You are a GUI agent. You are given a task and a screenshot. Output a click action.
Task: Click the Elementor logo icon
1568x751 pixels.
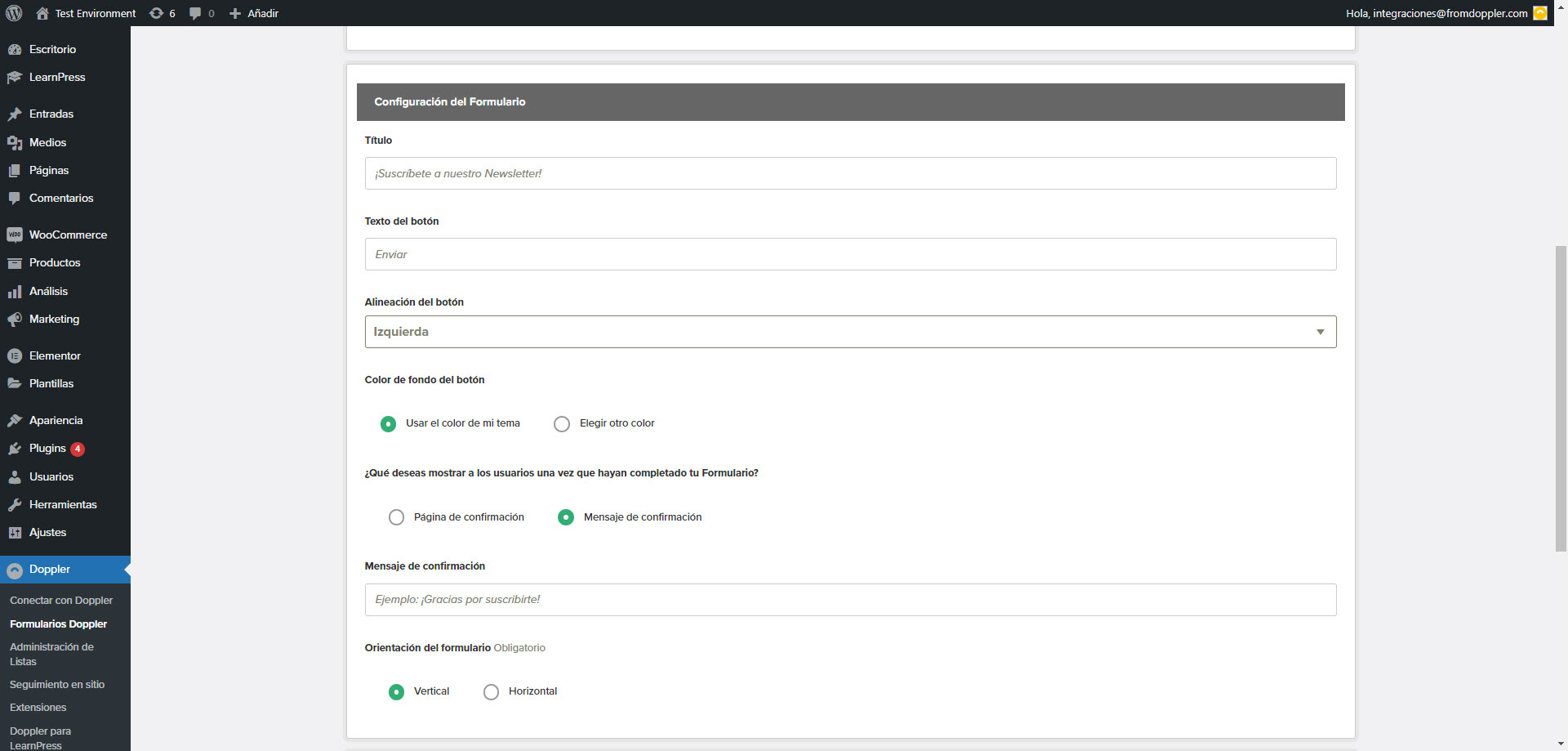pos(15,355)
